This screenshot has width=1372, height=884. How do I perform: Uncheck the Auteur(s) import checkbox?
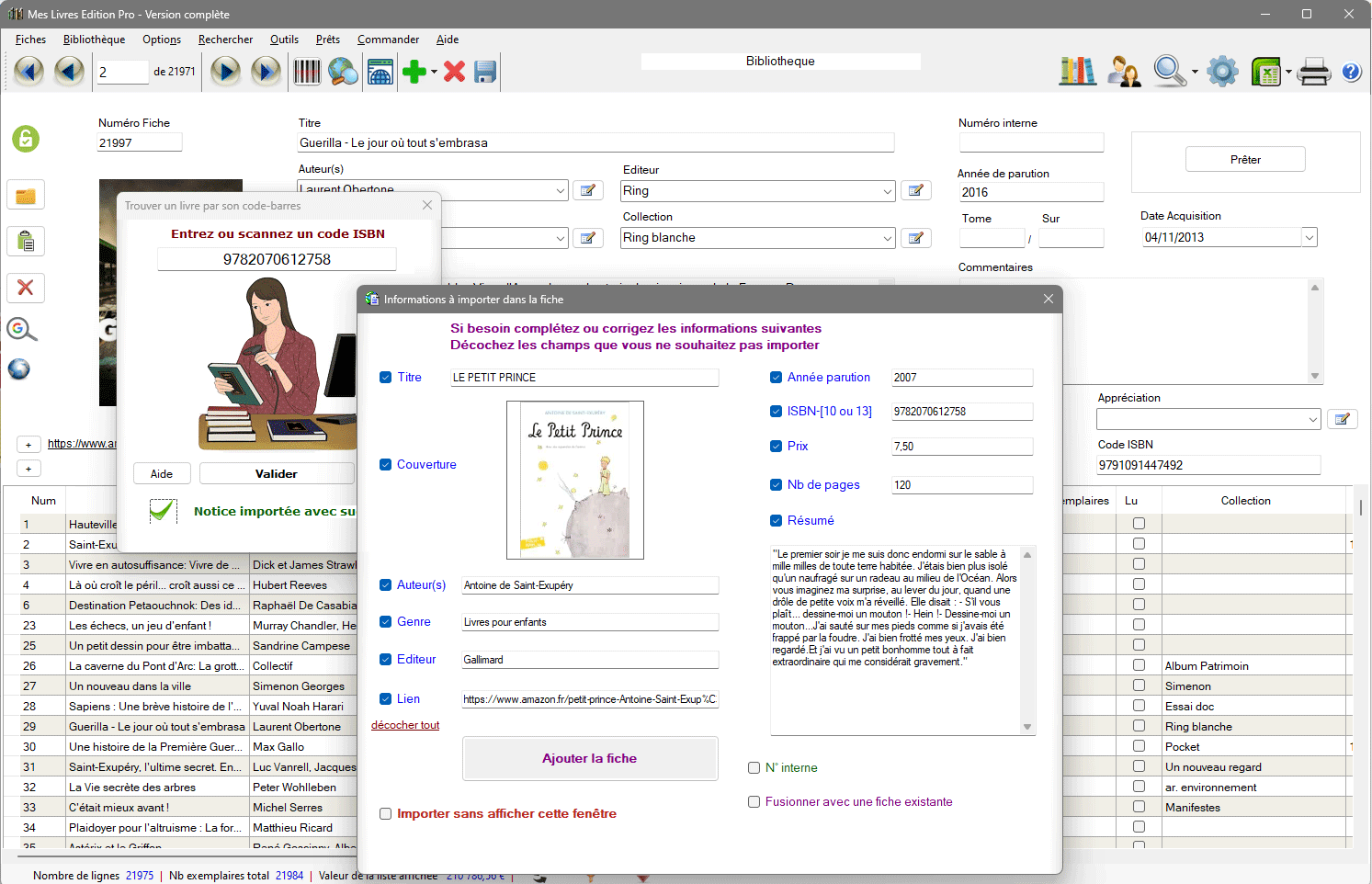[x=386, y=585]
